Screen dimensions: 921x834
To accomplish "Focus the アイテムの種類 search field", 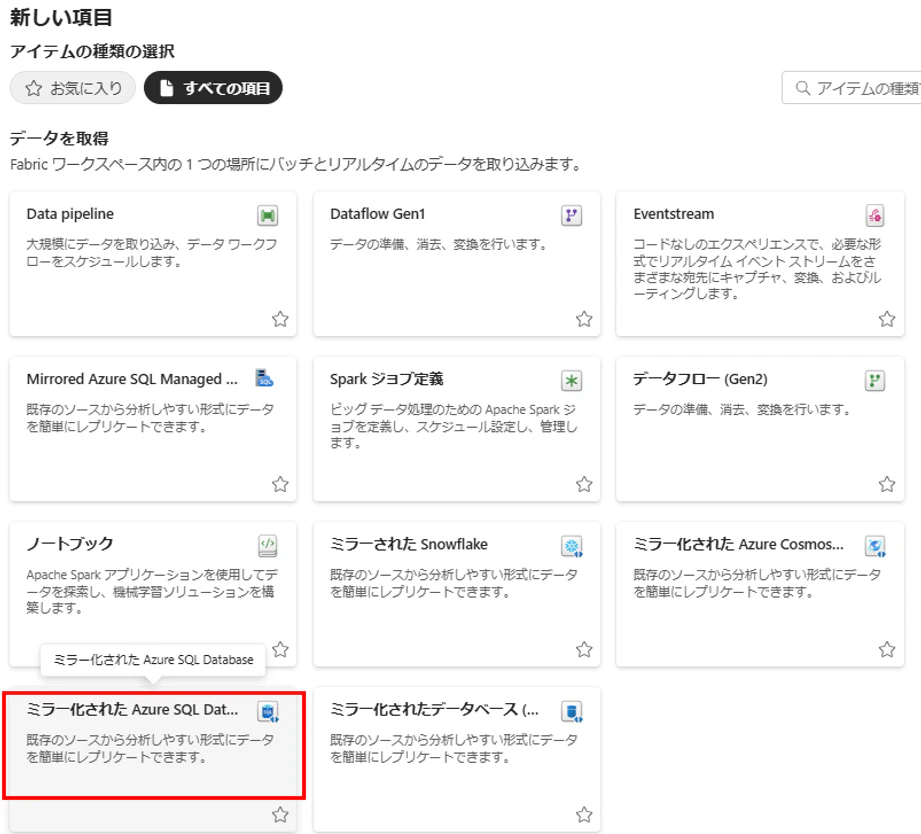I will [x=851, y=88].
